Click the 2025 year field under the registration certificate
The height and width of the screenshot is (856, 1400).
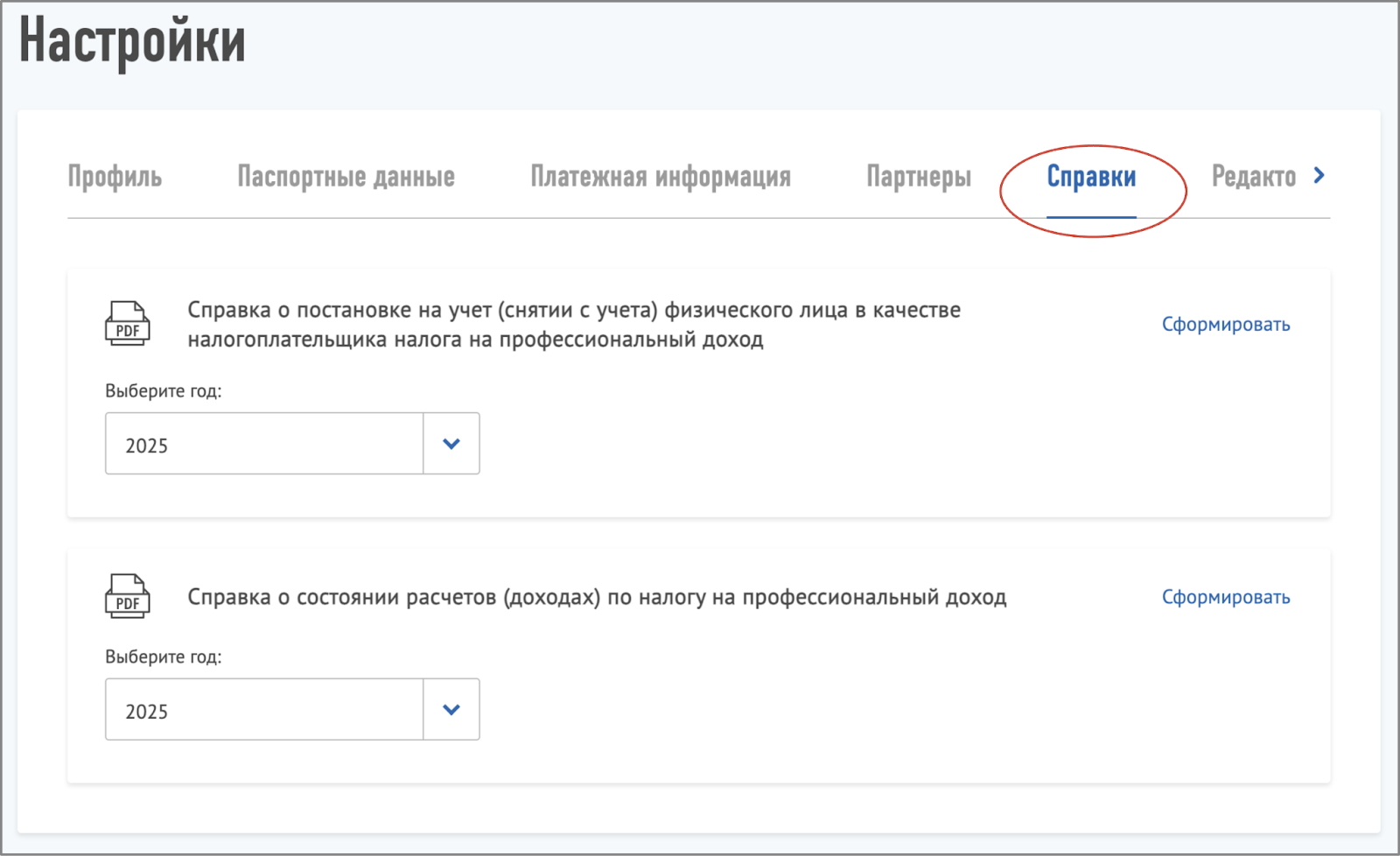click(264, 445)
